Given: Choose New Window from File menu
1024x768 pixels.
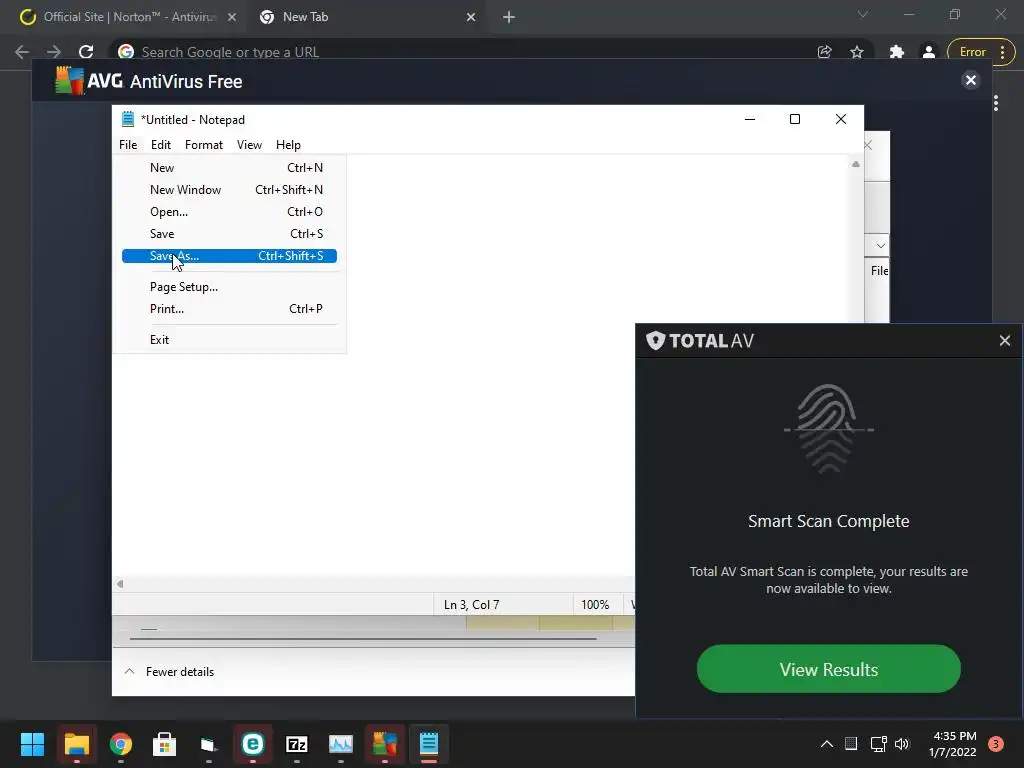Looking at the screenshot, I should pyautogui.click(x=229, y=190).
